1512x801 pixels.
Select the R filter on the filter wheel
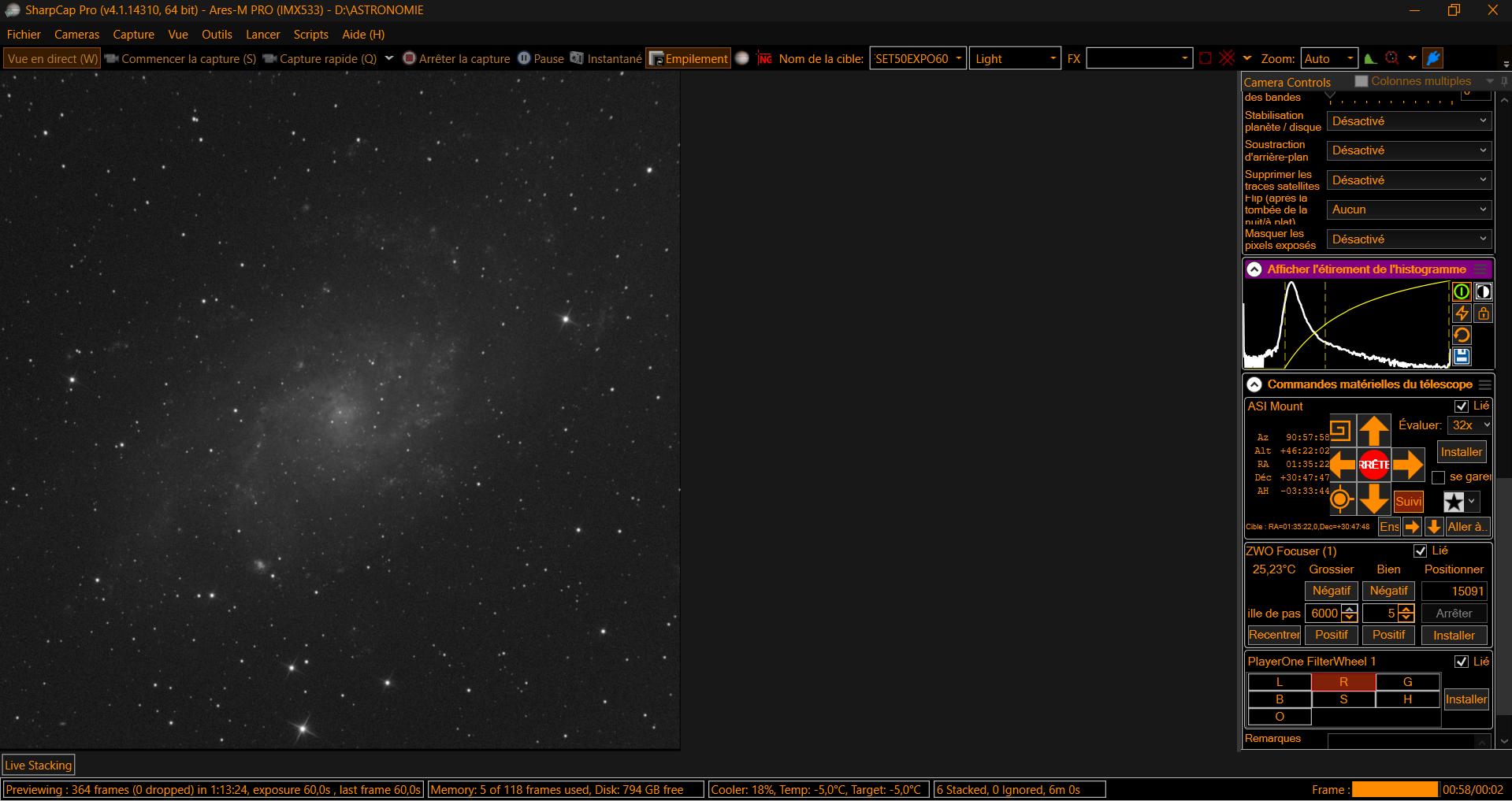(1343, 682)
